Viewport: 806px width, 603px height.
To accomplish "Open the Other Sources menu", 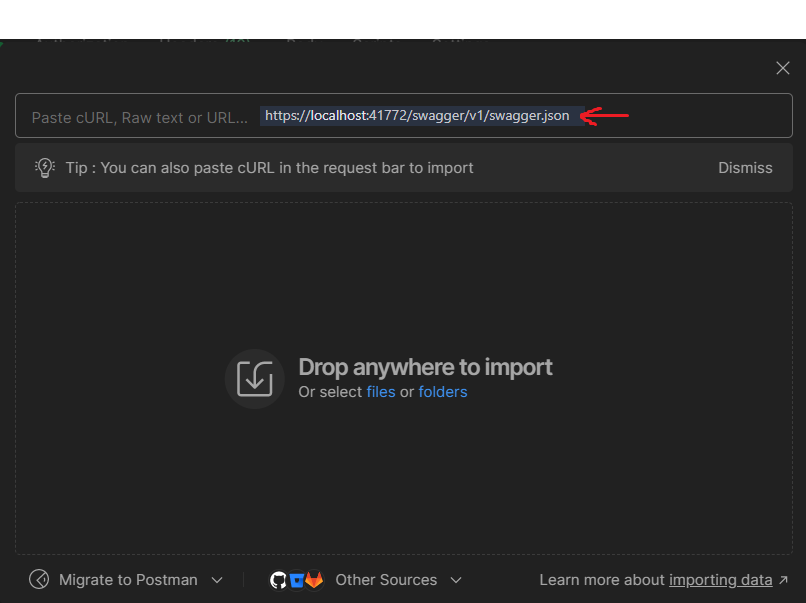I will coord(386,580).
